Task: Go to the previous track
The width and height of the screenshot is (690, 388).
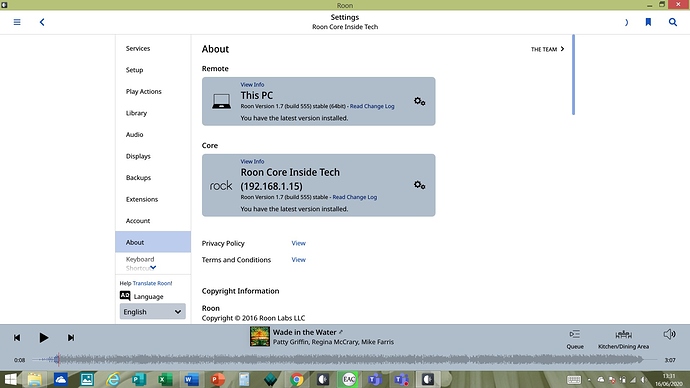Action: pos(17,337)
